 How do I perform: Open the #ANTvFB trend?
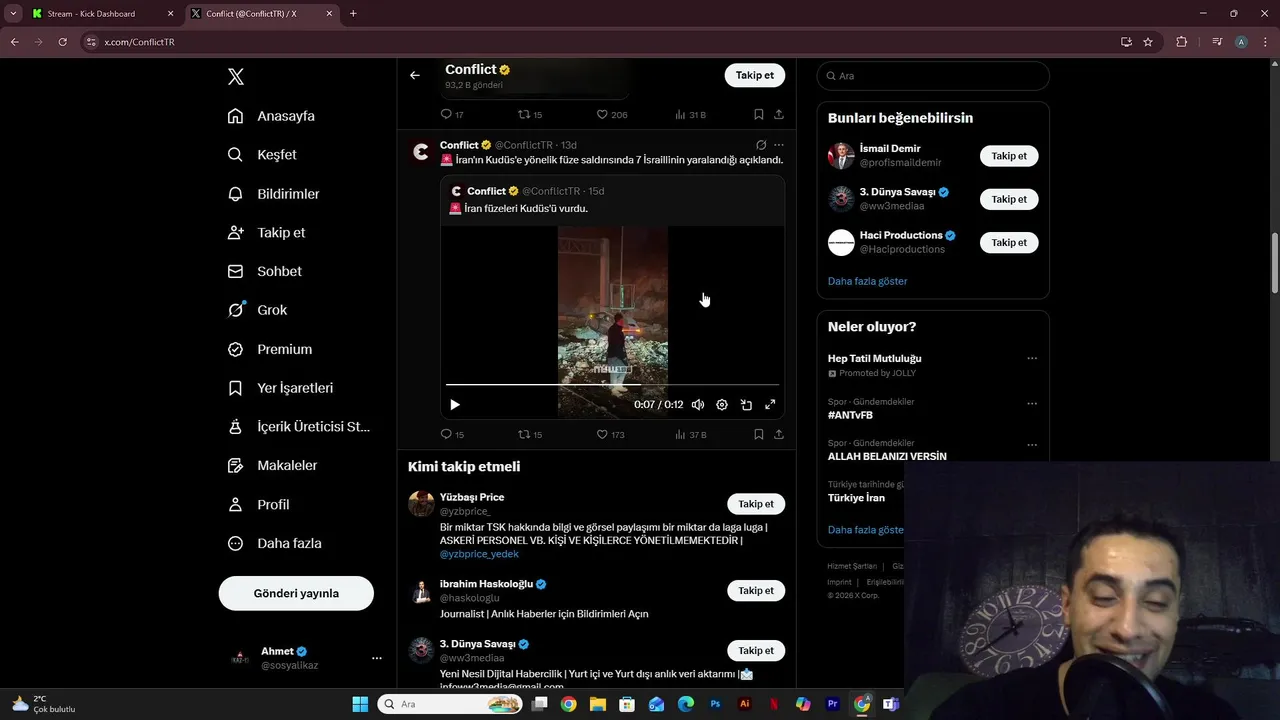click(x=850, y=415)
